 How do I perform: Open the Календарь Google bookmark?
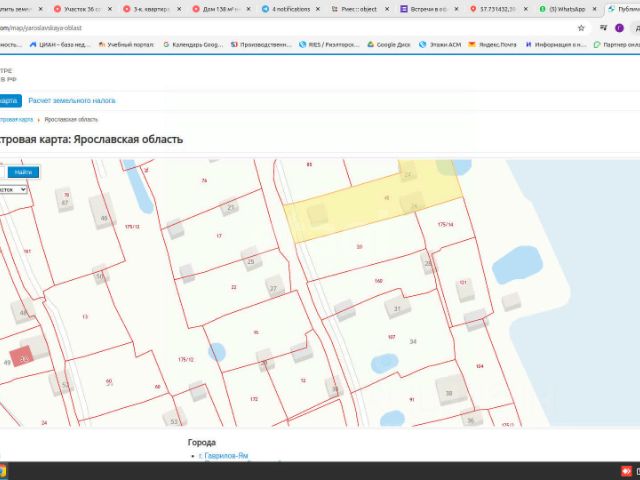[193, 44]
